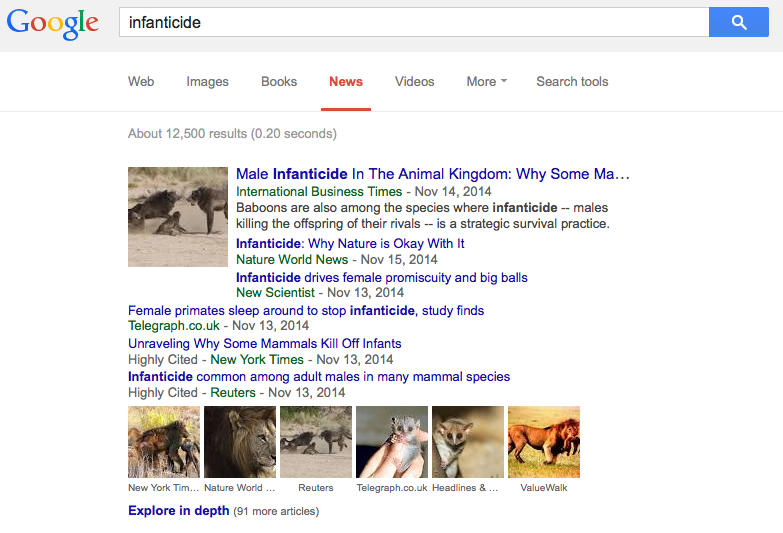783x533 pixels.
Task: Click the ValueWalk lion carrying cub thumbnail
Action: coord(544,442)
